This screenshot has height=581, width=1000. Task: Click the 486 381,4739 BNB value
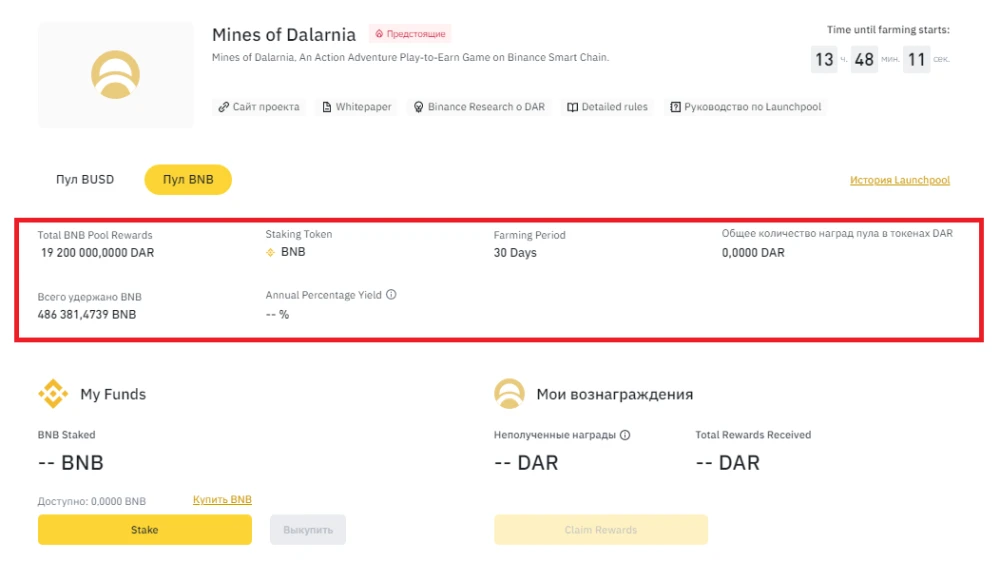(87, 315)
